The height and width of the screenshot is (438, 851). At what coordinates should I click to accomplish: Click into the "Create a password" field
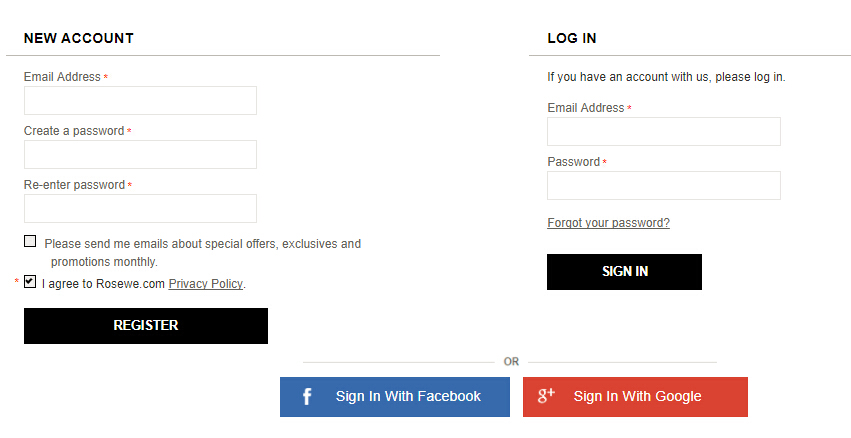click(140, 155)
